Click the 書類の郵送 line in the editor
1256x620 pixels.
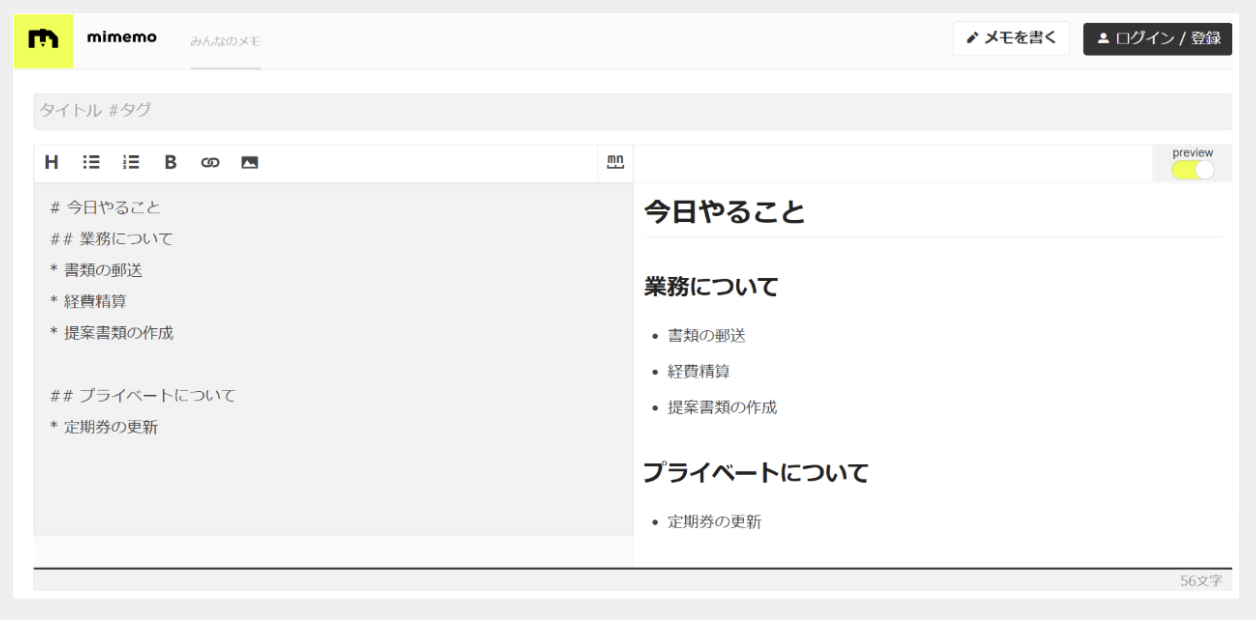(x=103, y=270)
